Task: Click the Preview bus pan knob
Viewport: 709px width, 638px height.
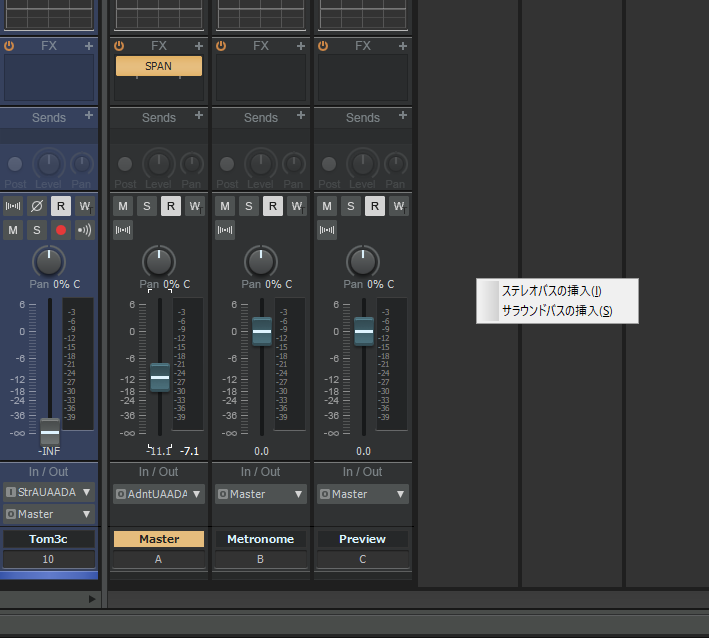Action: click(x=363, y=262)
